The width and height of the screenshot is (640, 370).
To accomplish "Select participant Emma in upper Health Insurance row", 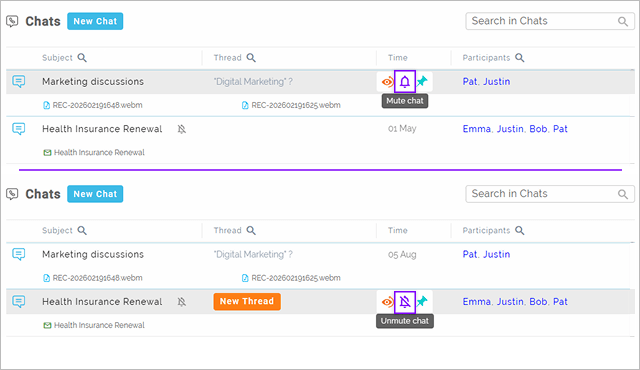I will [x=476, y=129].
